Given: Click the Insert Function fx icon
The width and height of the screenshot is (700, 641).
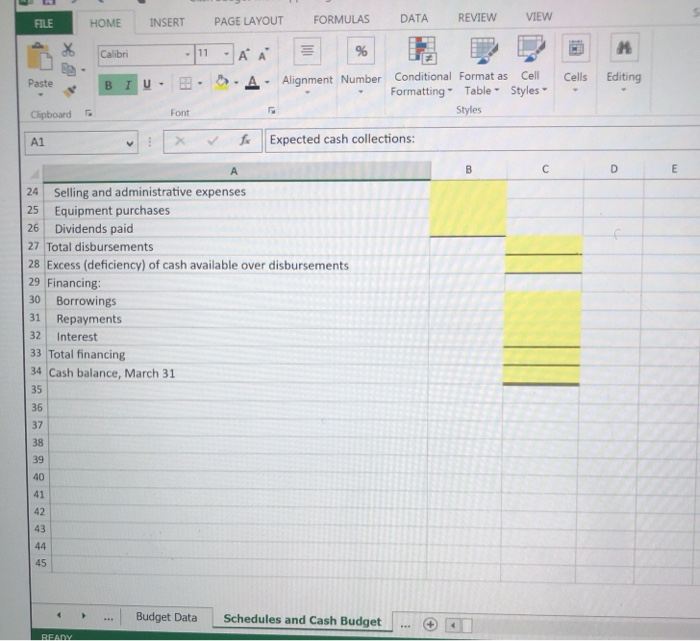Looking at the screenshot, I should pyautogui.click(x=245, y=141).
